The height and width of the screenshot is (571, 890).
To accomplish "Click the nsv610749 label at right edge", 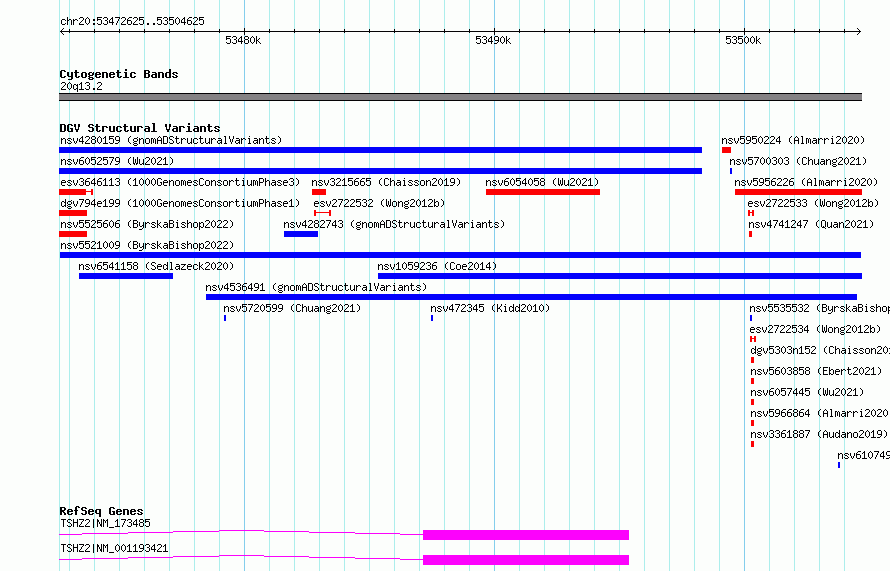I will 863,455.
